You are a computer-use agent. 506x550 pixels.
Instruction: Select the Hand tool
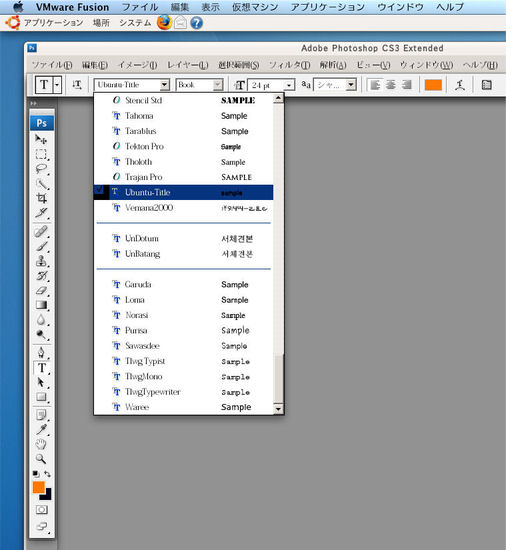click(41, 444)
